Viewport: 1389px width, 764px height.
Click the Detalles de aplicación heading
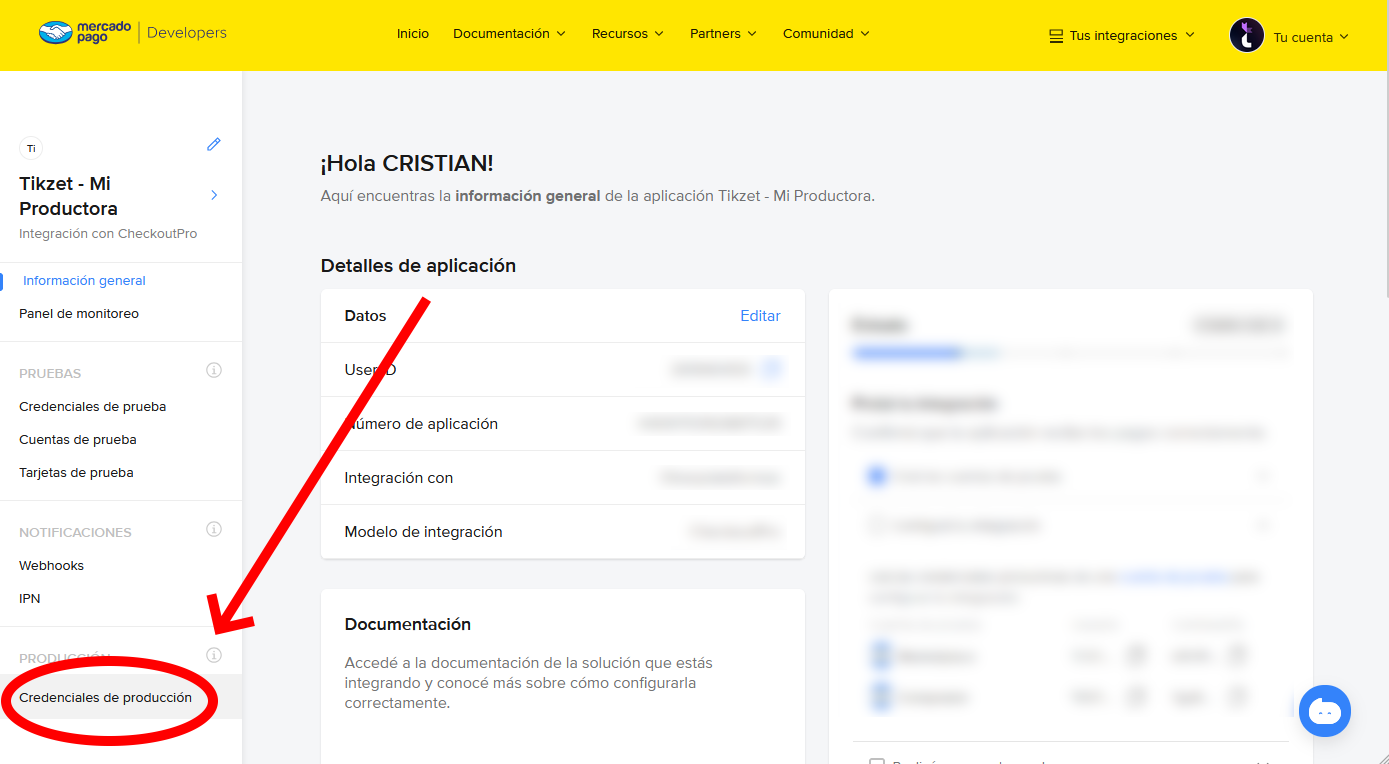coord(418,266)
